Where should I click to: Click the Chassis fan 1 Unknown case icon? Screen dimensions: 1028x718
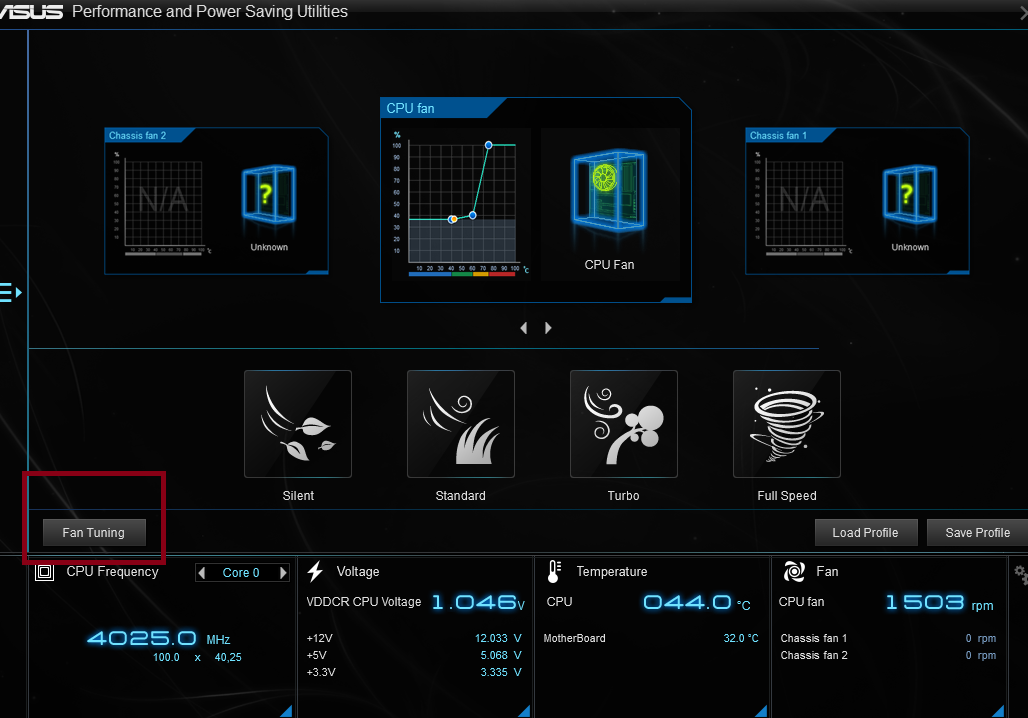pyautogui.click(x=909, y=194)
